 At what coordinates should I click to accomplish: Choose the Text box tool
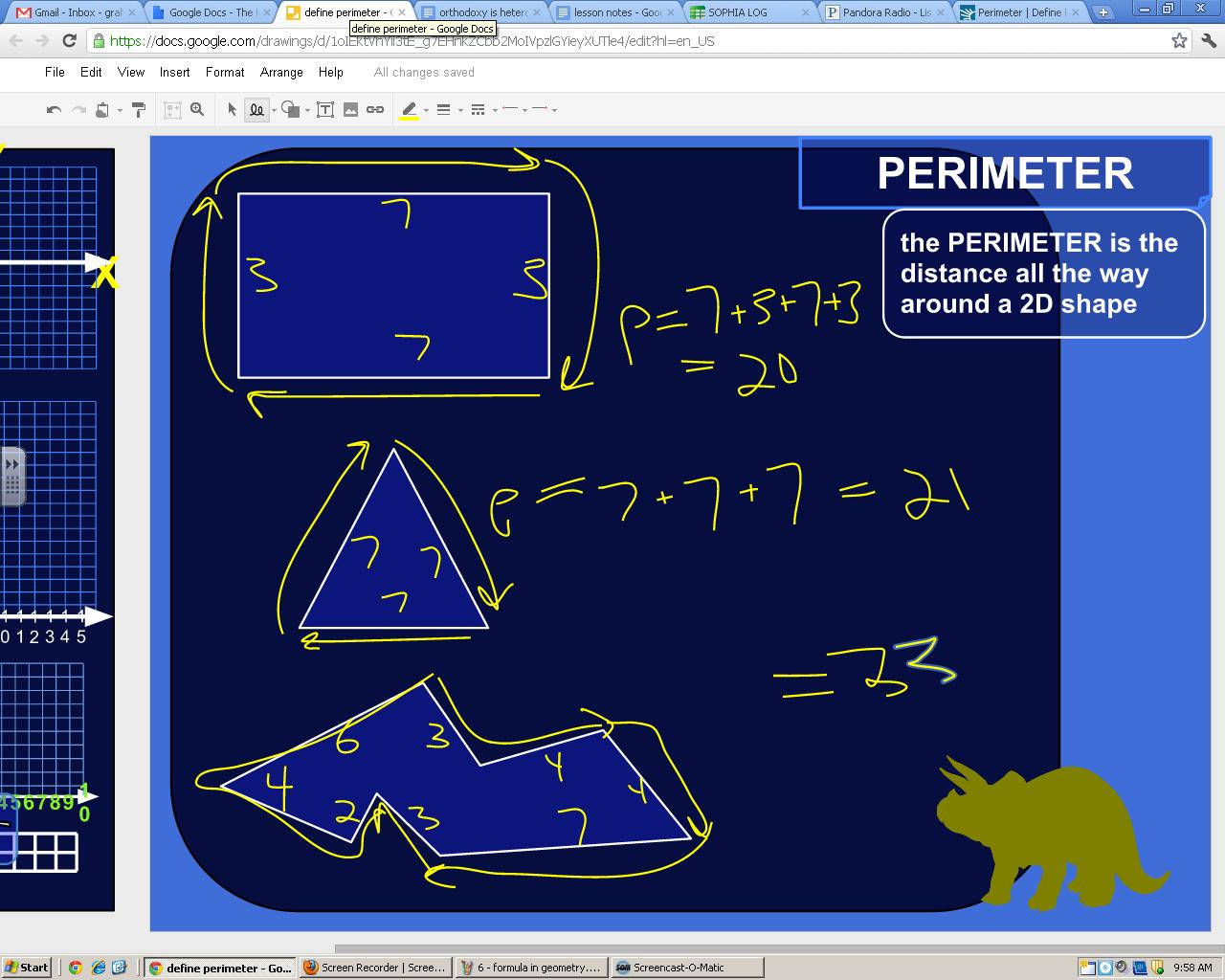tap(325, 109)
